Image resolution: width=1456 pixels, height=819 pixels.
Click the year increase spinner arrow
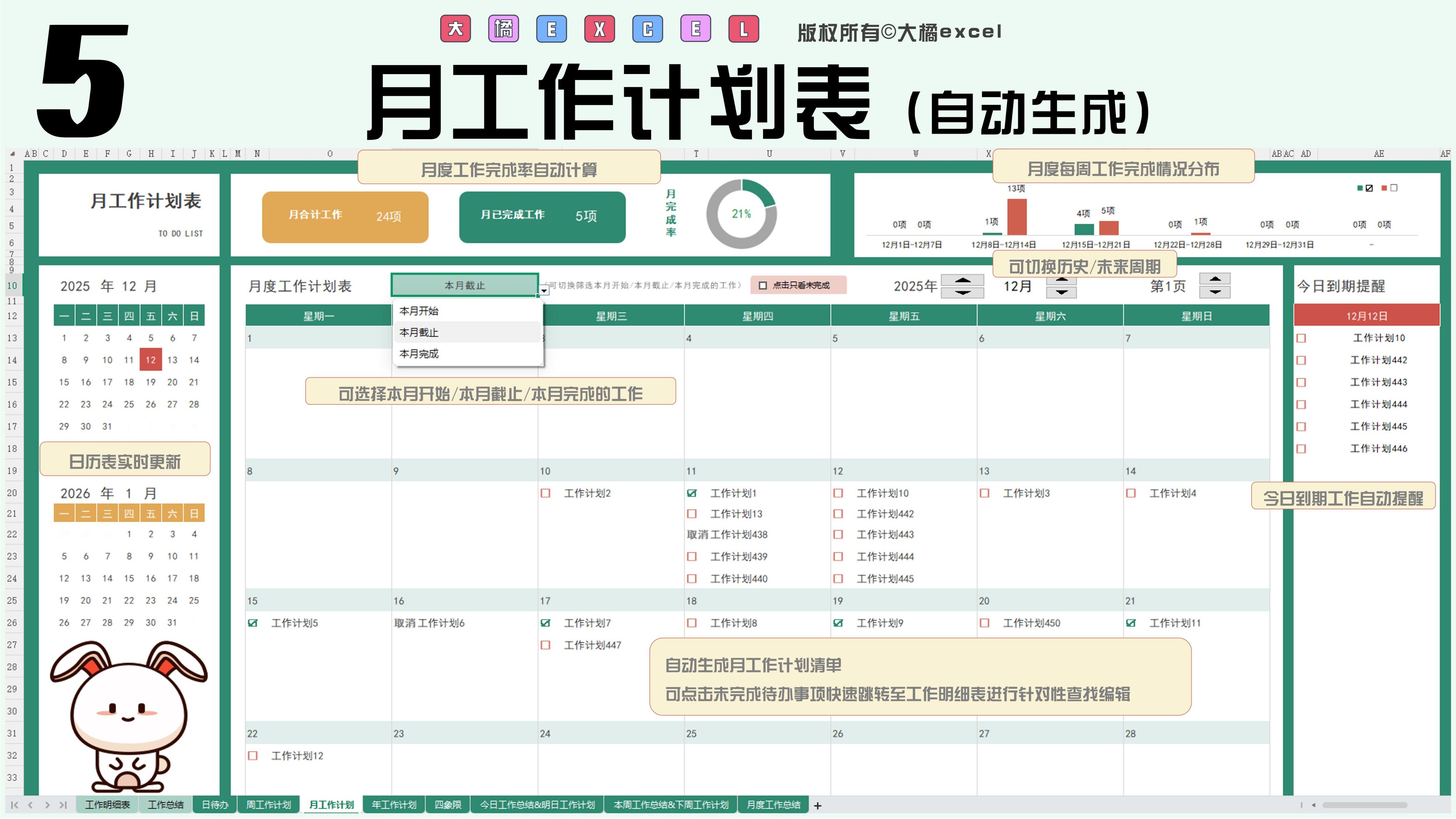click(963, 280)
